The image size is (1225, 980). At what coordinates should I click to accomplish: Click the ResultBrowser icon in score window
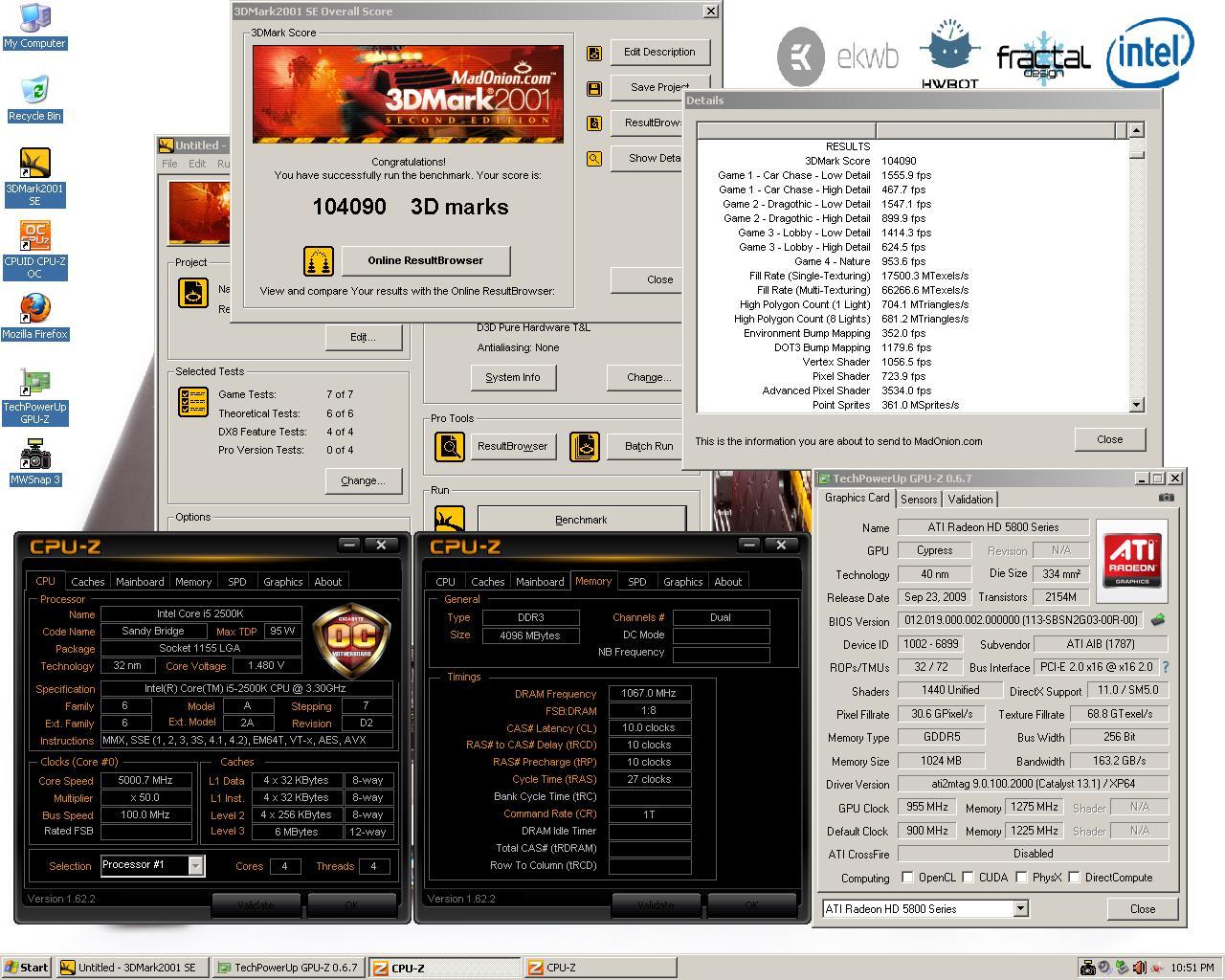coord(594,123)
